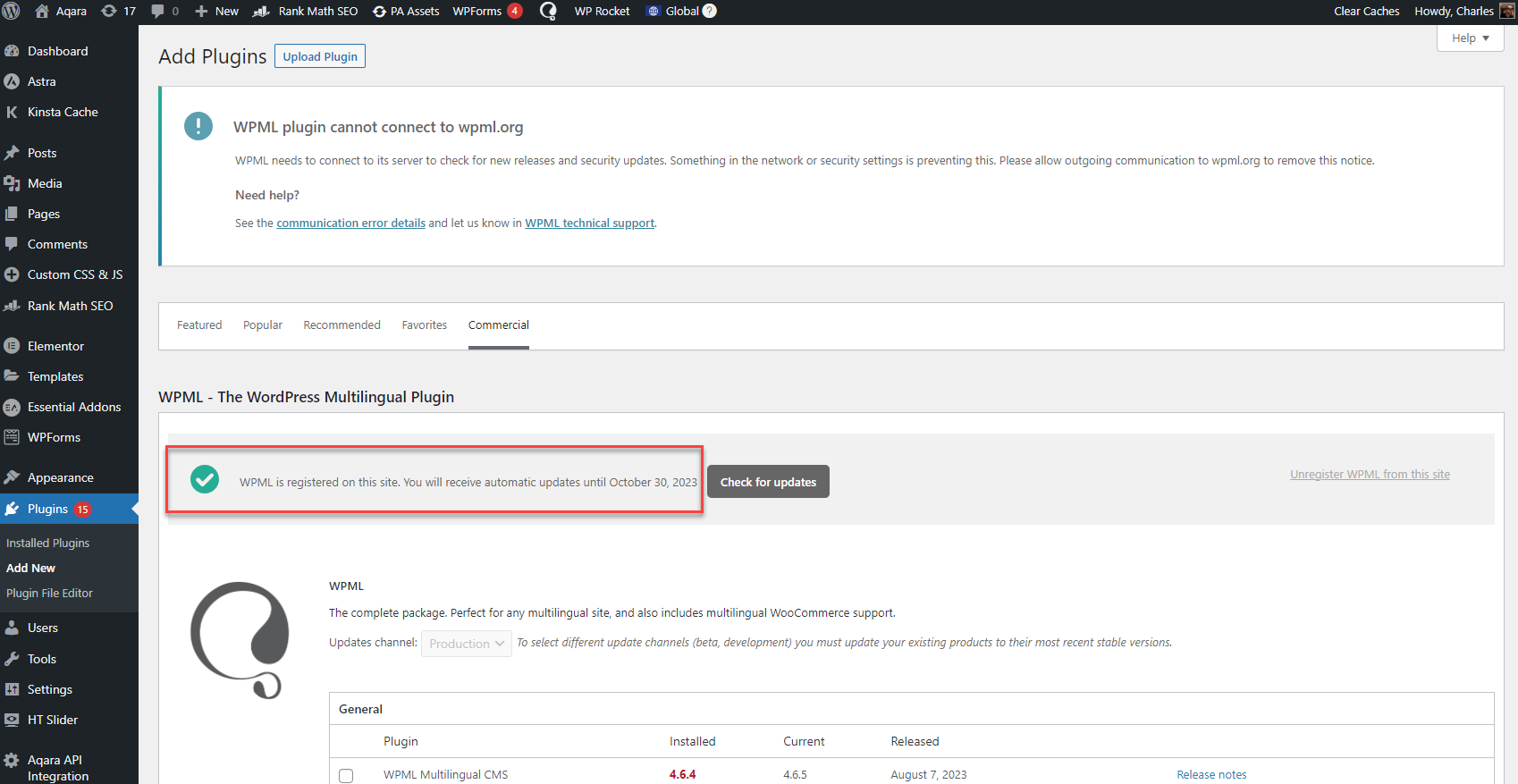
Task: Click the Posts pin icon
Action: (12, 153)
